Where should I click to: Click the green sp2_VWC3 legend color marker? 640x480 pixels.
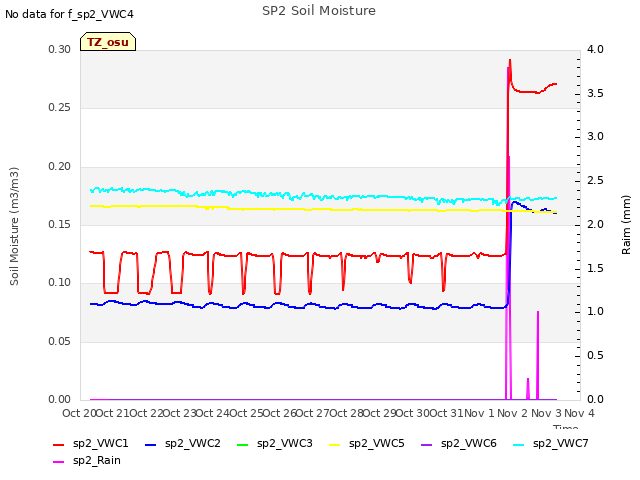pyautogui.click(x=243, y=444)
